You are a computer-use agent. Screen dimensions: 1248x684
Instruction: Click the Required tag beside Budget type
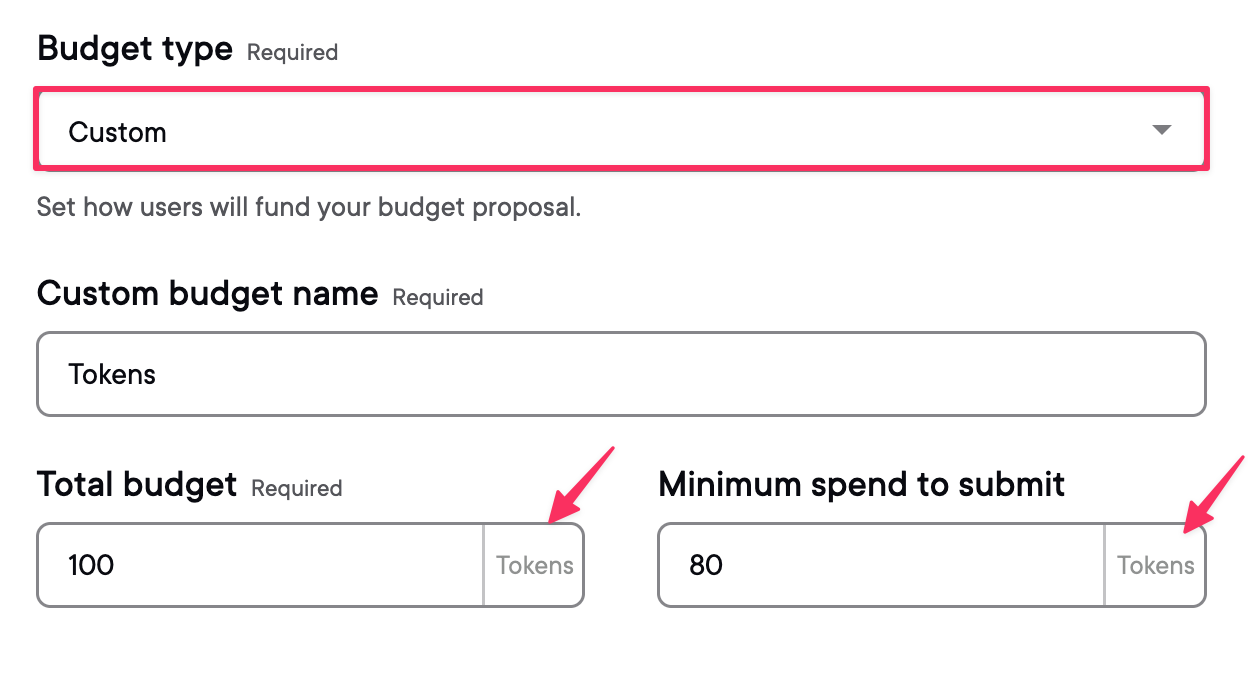[292, 52]
